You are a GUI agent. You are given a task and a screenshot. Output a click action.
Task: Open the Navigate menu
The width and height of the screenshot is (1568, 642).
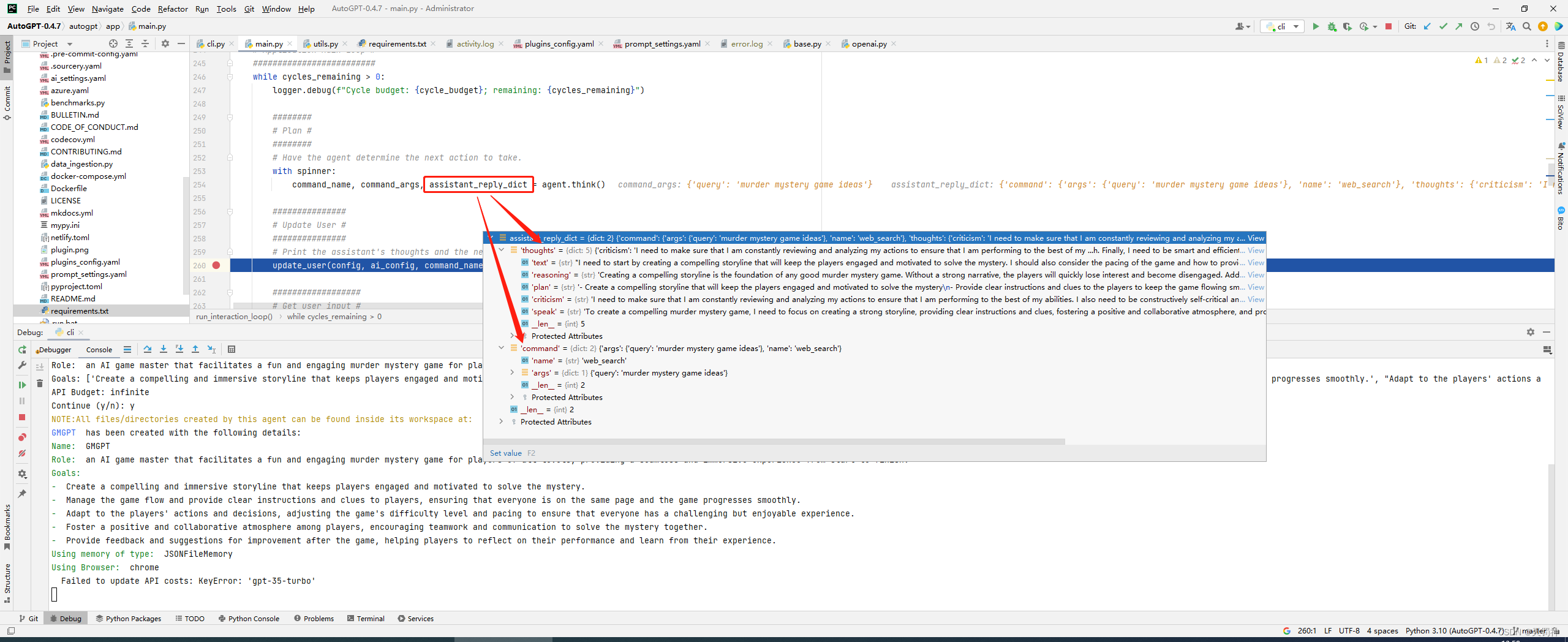pyautogui.click(x=107, y=9)
